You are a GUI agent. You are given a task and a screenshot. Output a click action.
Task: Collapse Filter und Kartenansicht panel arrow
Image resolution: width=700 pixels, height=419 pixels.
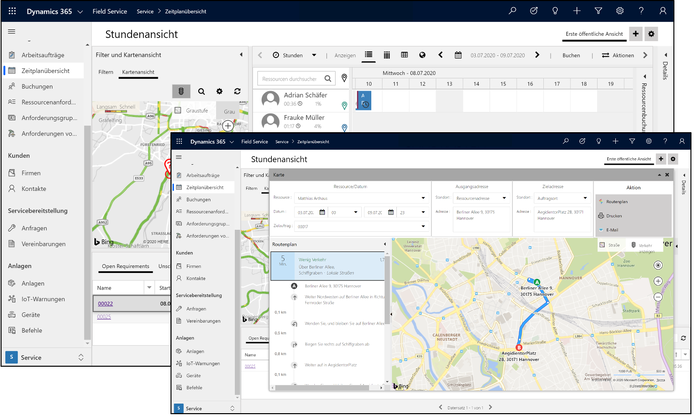[241, 54]
